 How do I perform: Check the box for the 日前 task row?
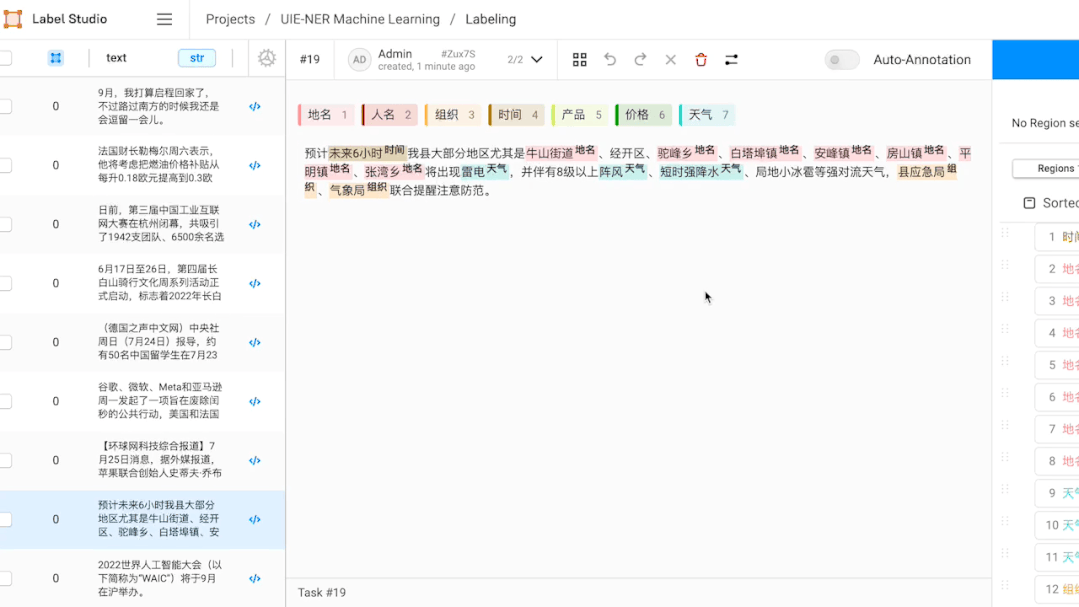6,224
